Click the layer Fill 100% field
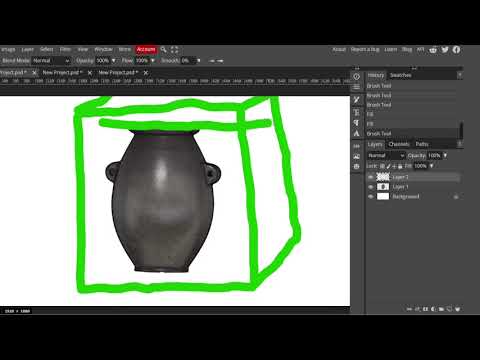 coord(421,166)
